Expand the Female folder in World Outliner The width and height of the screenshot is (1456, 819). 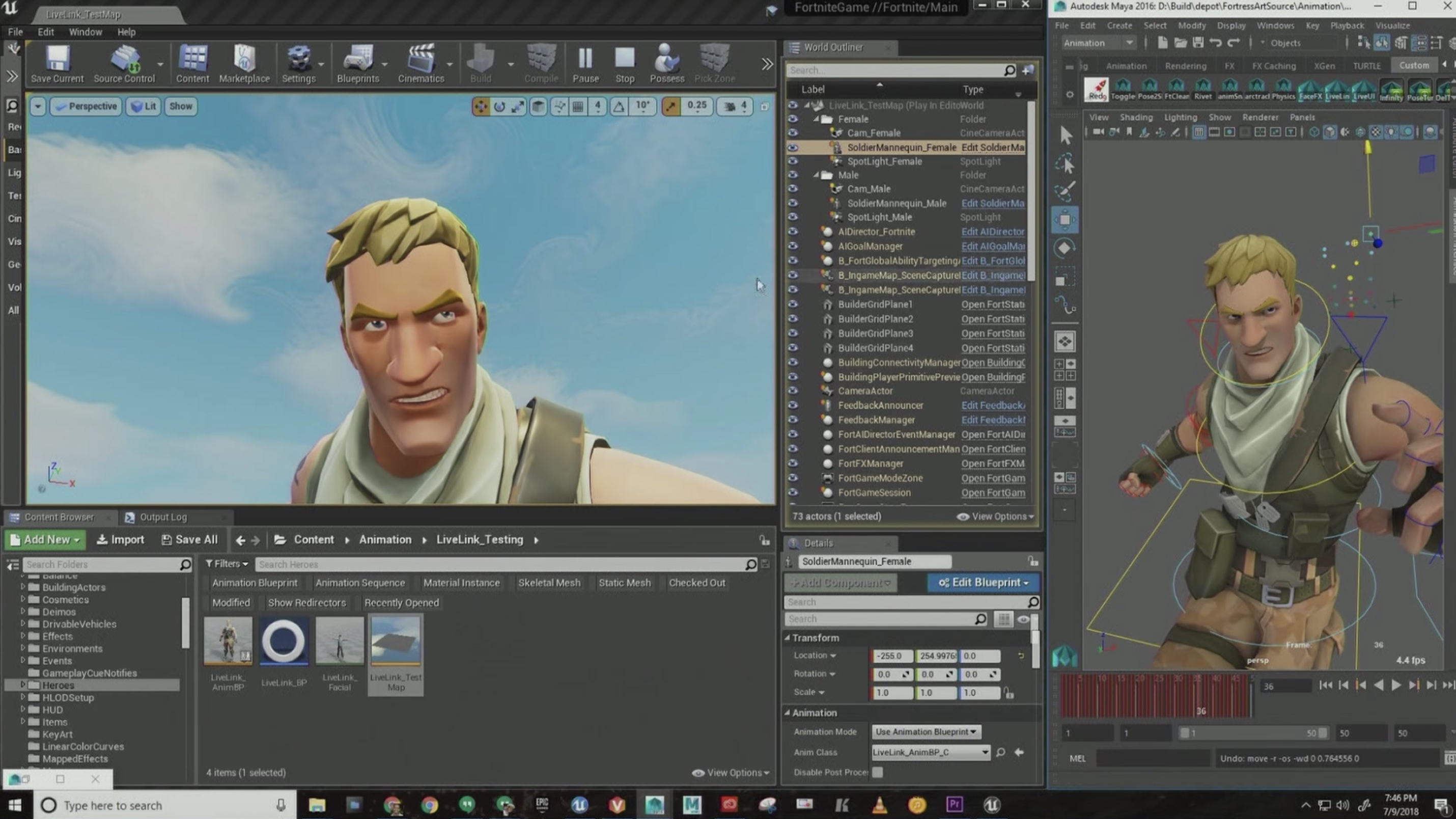tap(815, 118)
